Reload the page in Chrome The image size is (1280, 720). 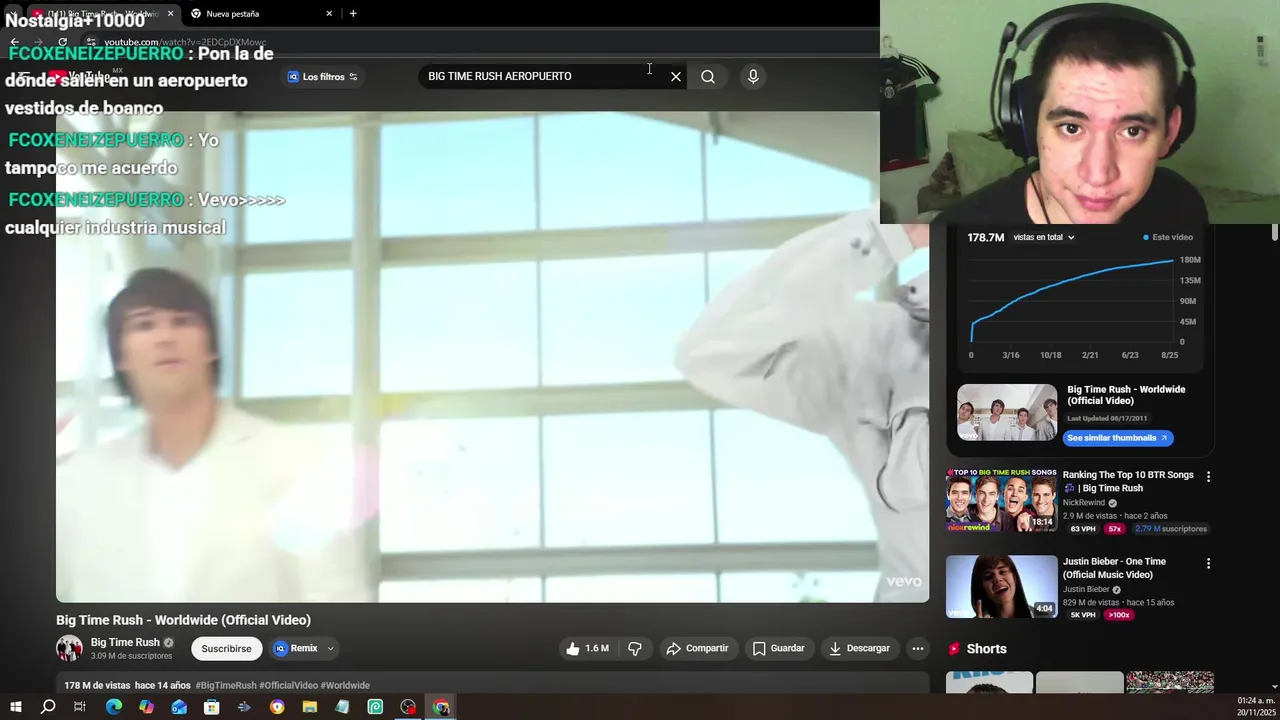62,42
